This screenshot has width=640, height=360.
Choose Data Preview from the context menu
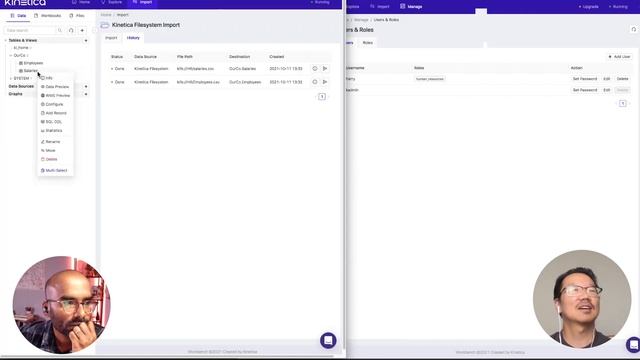point(55,87)
